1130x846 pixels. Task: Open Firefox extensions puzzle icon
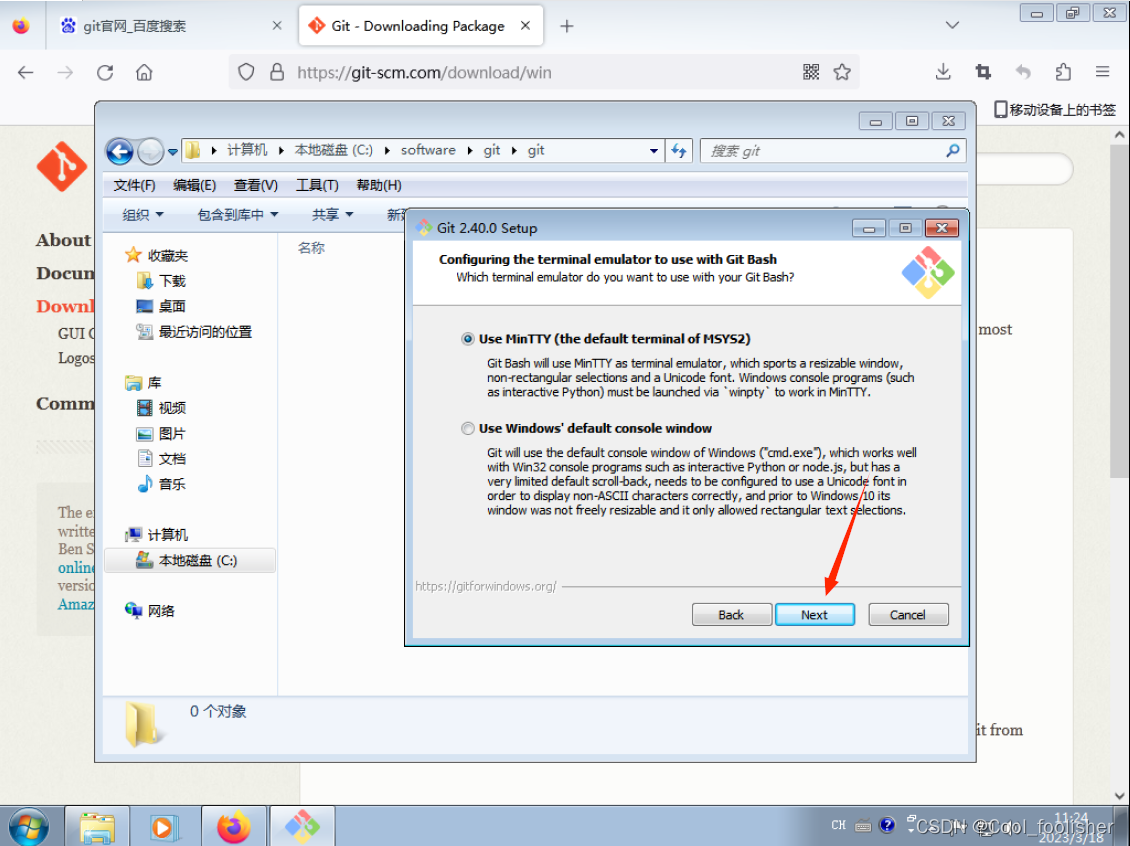click(x=1063, y=72)
